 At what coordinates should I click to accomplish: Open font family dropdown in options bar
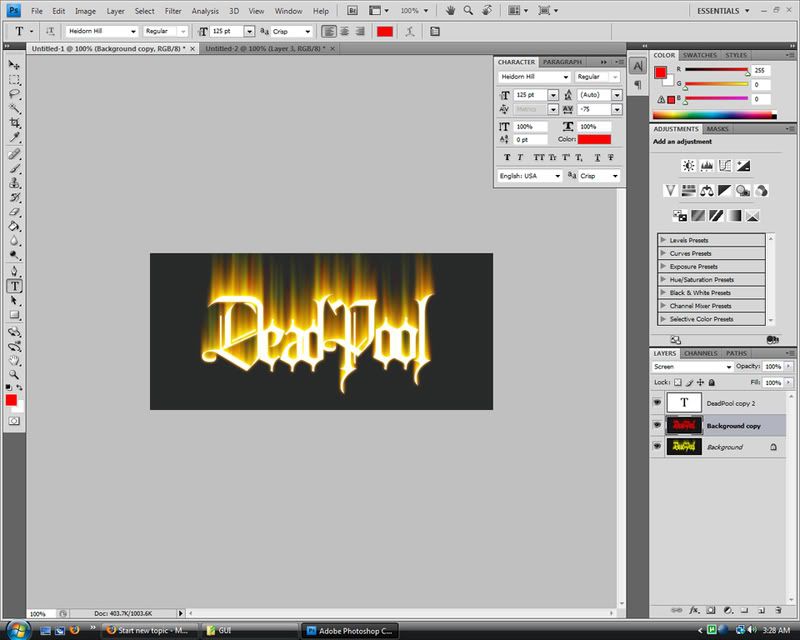pos(133,32)
